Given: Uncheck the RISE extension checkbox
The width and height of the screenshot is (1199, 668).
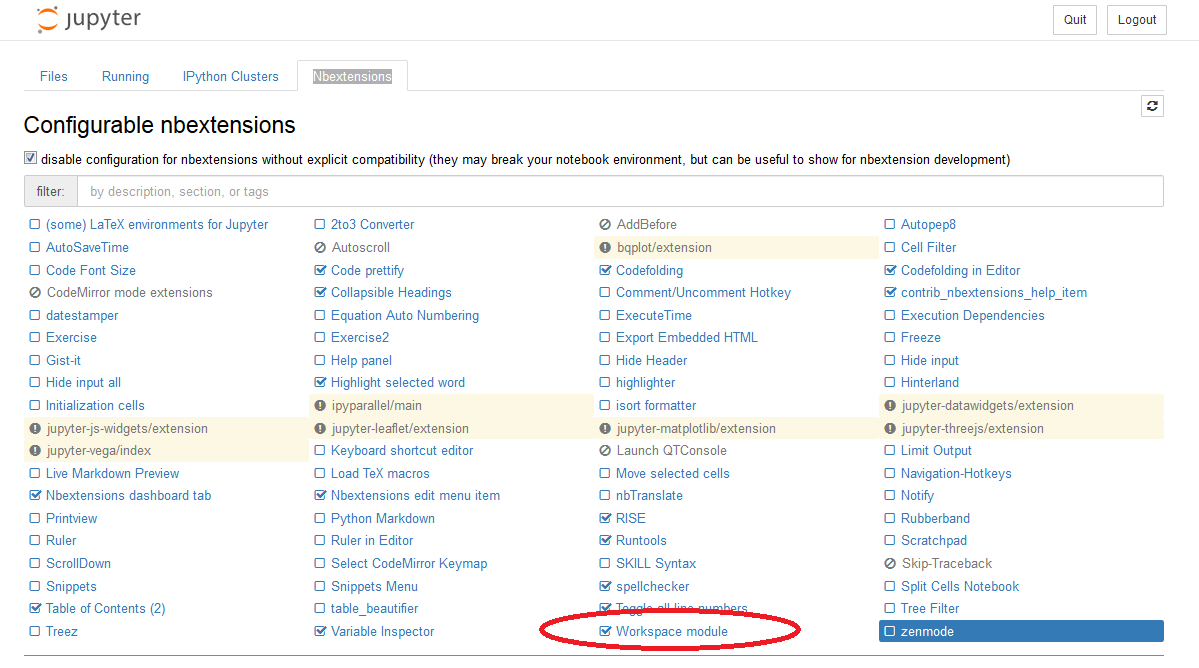Looking at the screenshot, I should click(x=605, y=518).
